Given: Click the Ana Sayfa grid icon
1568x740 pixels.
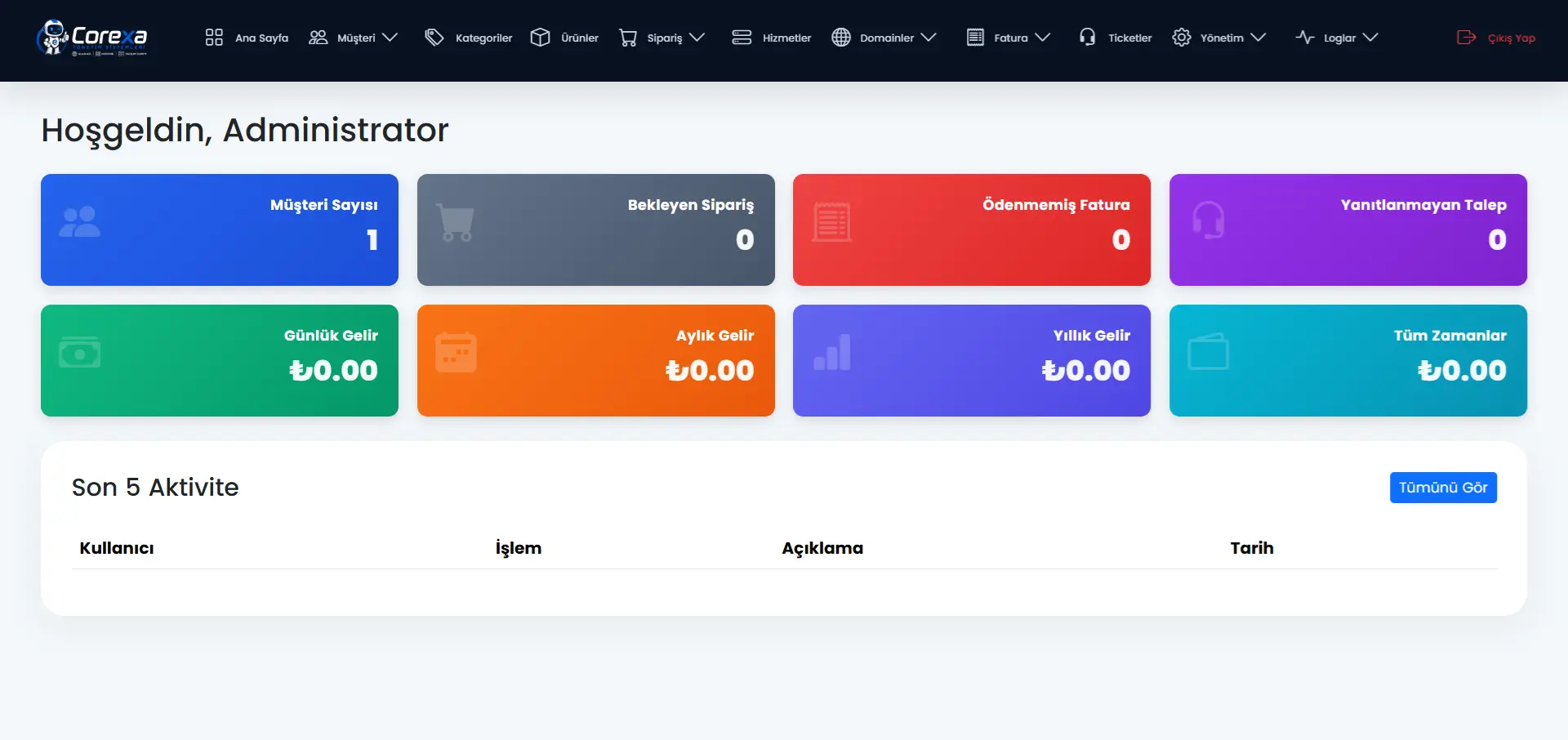Looking at the screenshot, I should (214, 38).
